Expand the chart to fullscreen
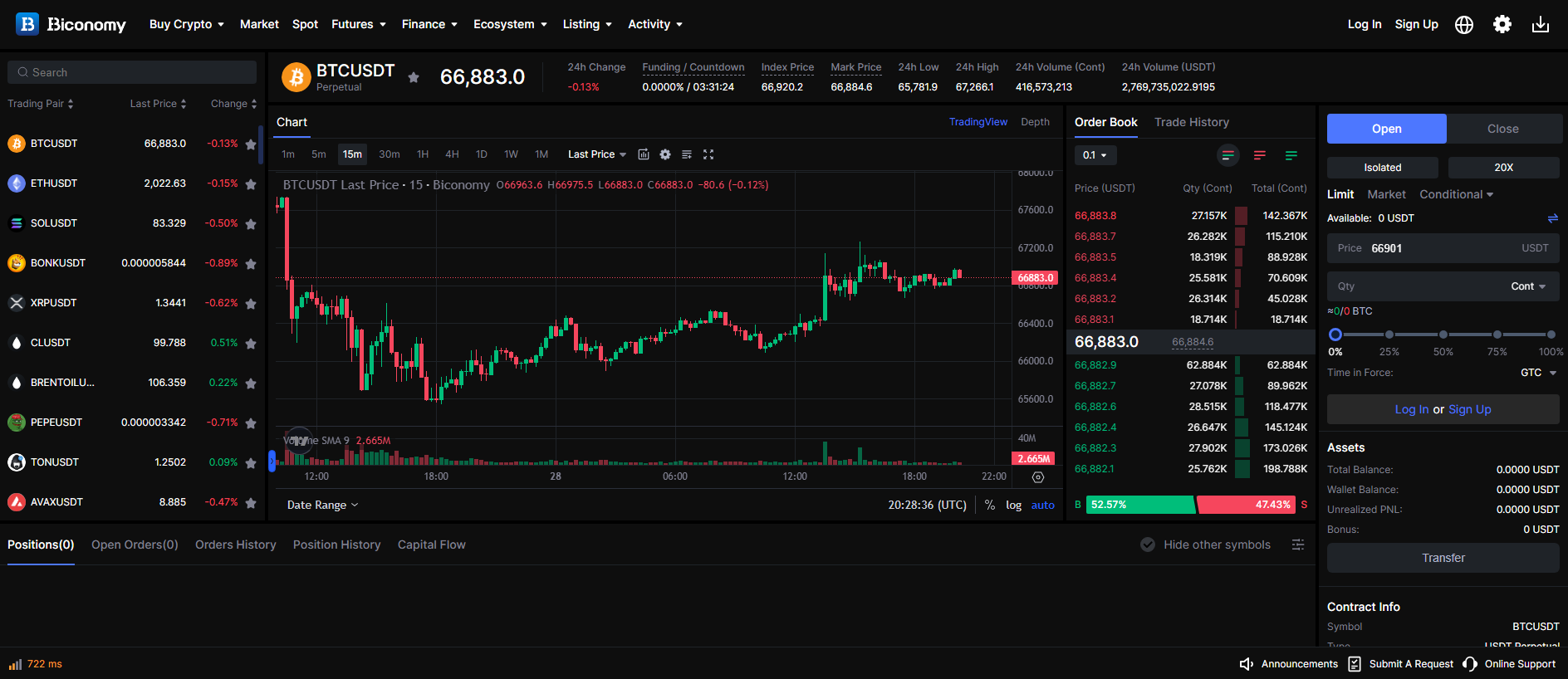 coord(708,154)
